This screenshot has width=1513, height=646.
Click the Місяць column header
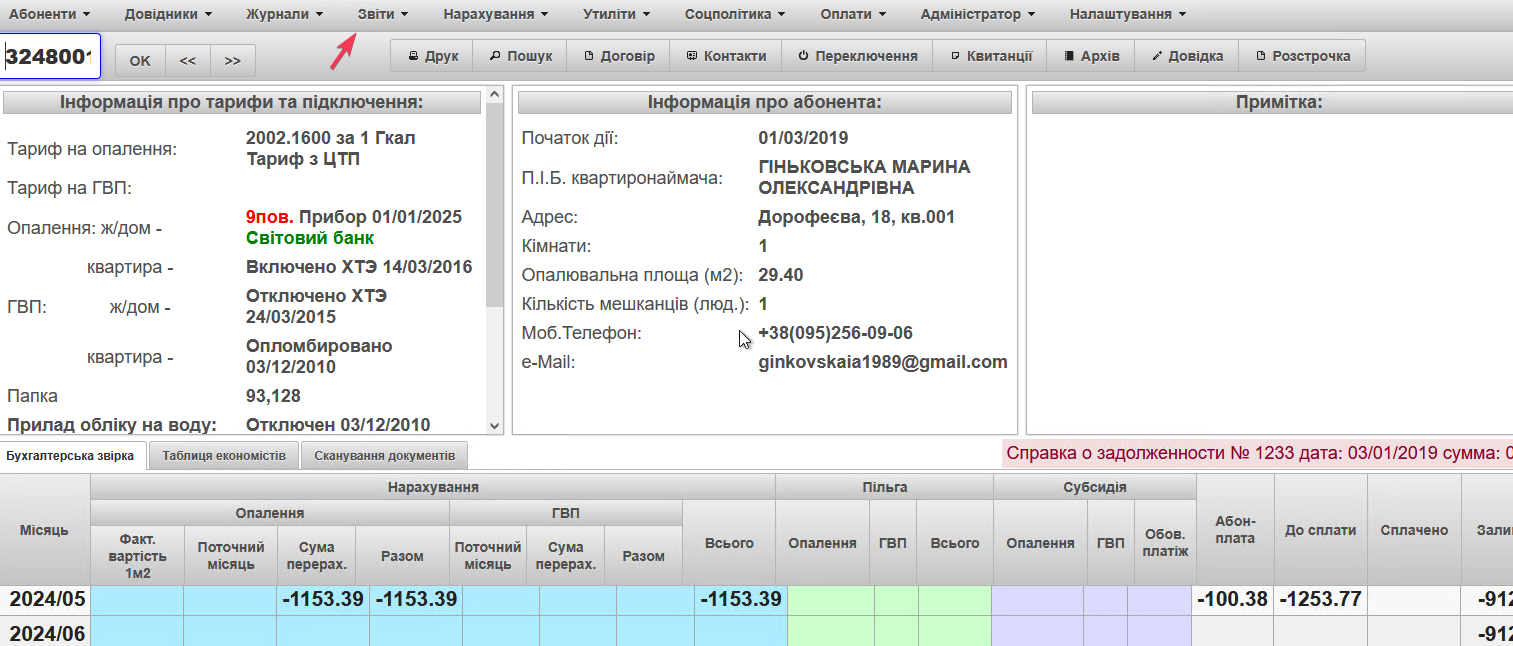tap(45, 529)
